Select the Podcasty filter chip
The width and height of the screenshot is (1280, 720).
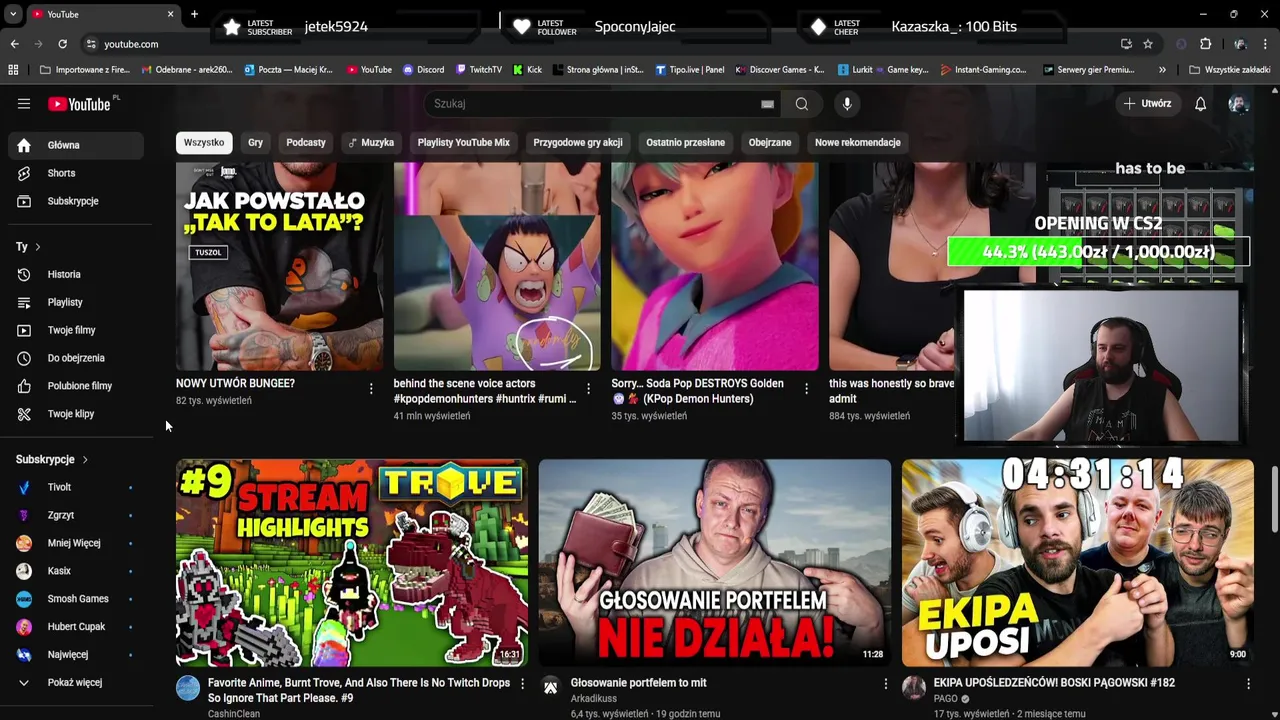[306, 143]
